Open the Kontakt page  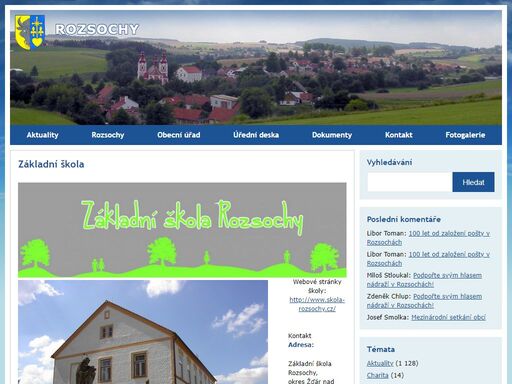coord(399,135)
